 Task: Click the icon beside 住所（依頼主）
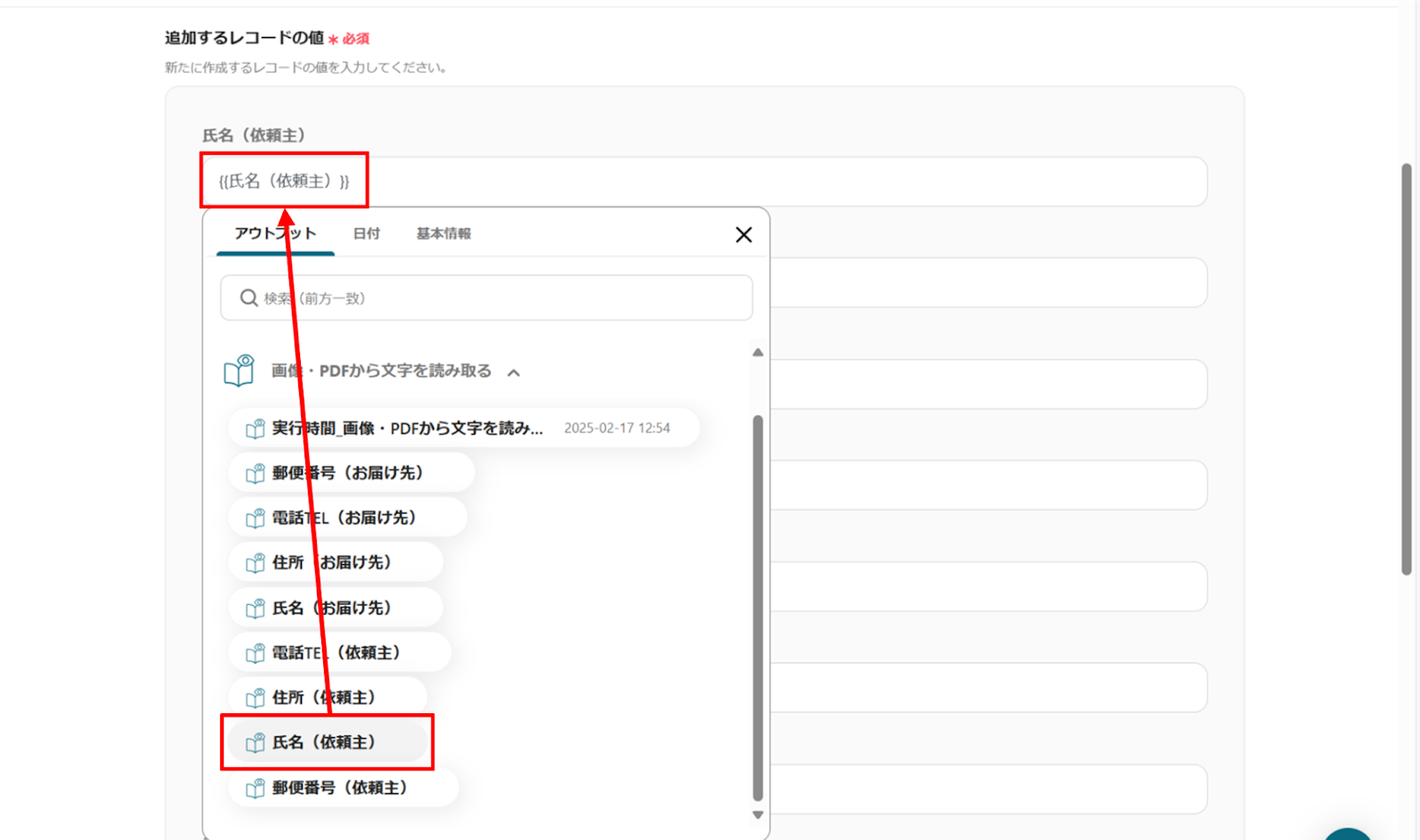[256, 698]
